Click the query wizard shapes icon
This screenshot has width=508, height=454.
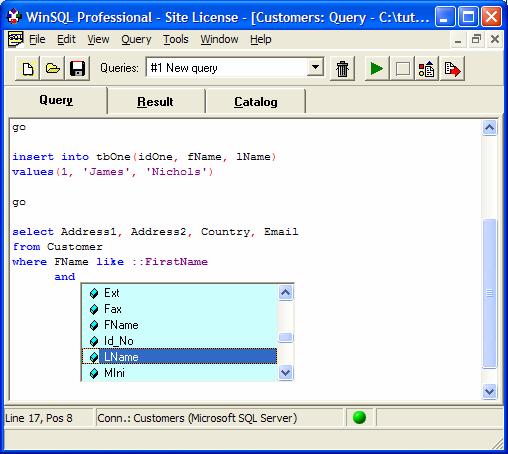(x=427, y=69)
